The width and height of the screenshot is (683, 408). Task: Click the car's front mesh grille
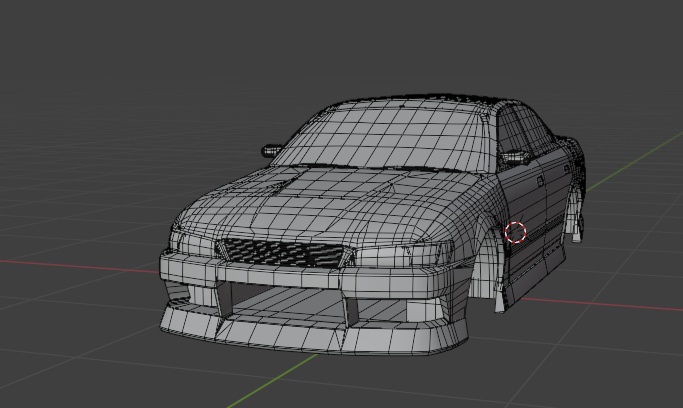pos(282,252)
